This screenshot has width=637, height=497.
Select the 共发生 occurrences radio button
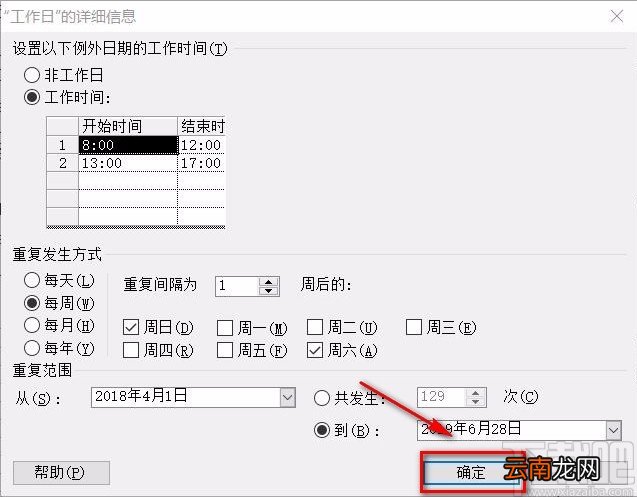[321, 398]
